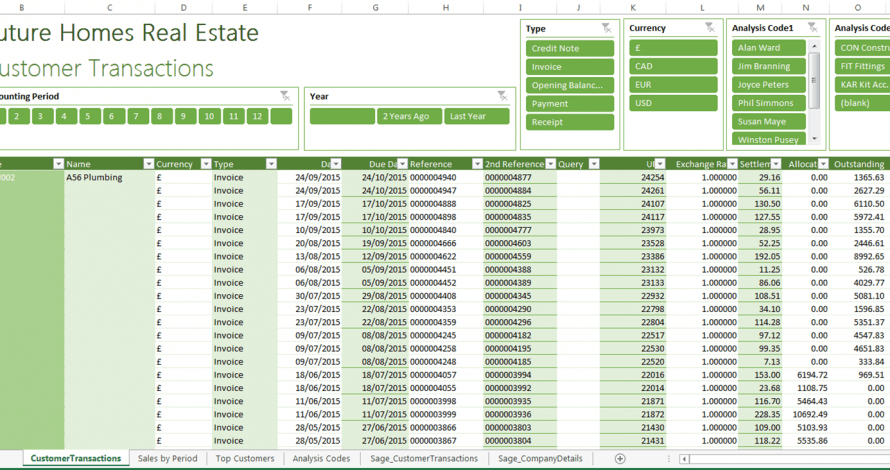
Task: Click URN cell 24254
Action: pyautogui.click(x=633, y=177)
